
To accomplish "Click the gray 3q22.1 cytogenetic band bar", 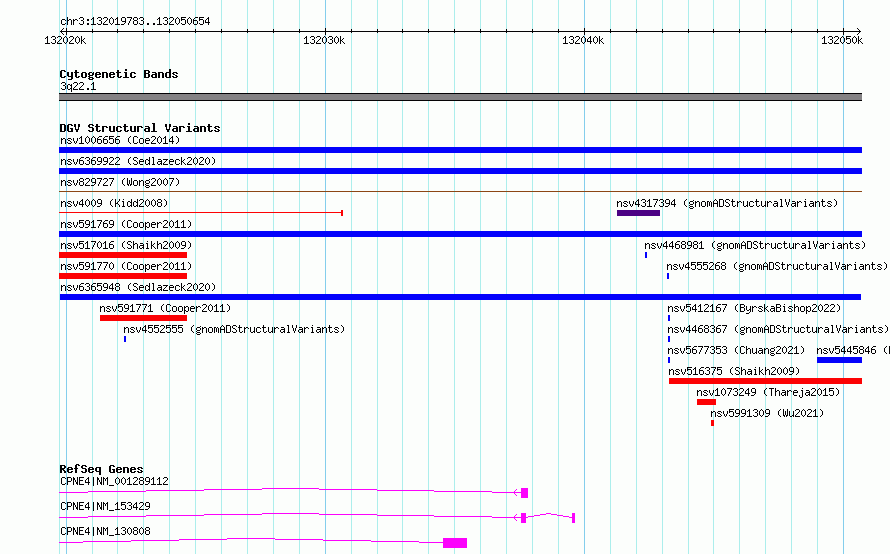I will pos(460,97).
